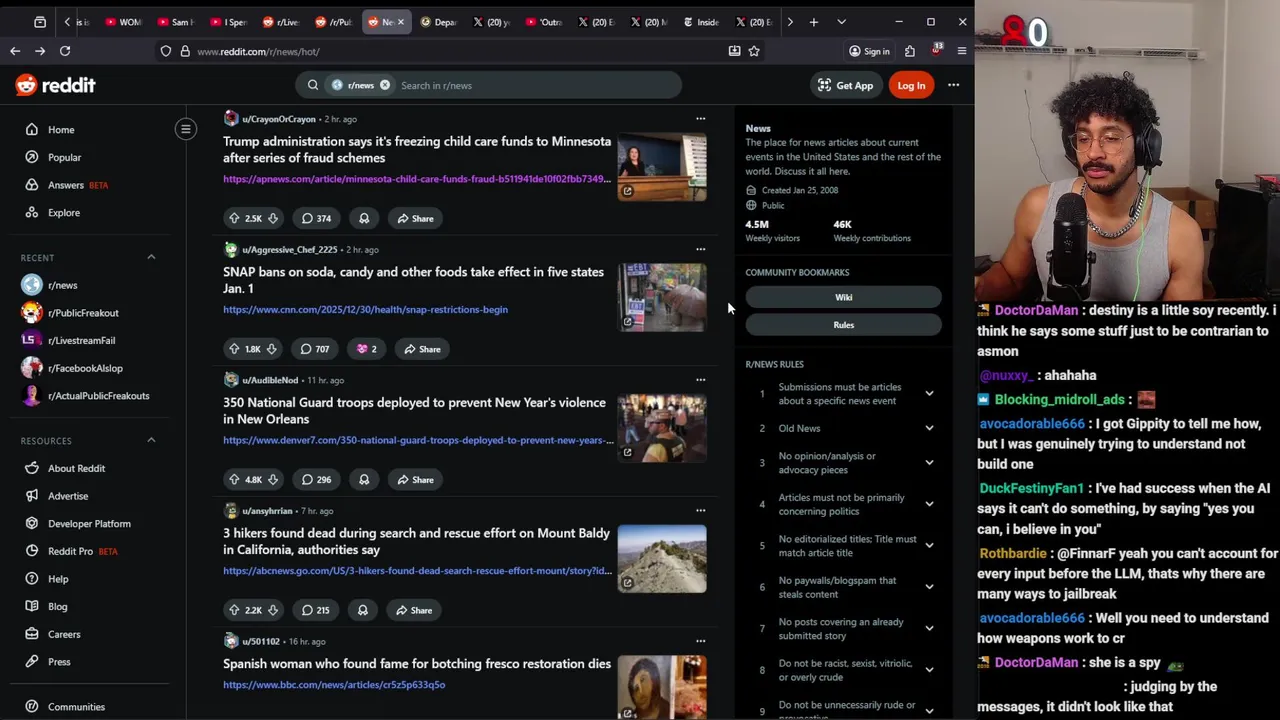
Task: Remove the r/news search filter chip
Action: (385, 85)
